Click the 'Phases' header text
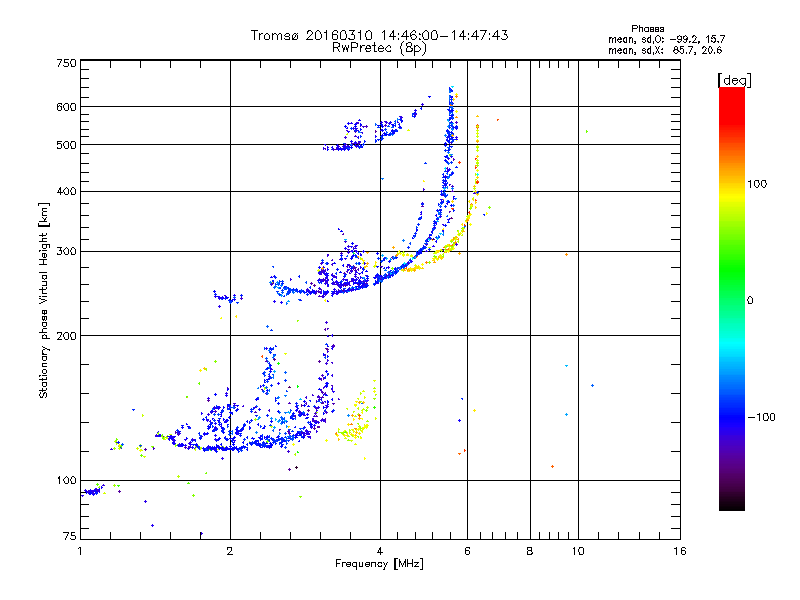The image size is (800, 600). click(x=647, y=29)
